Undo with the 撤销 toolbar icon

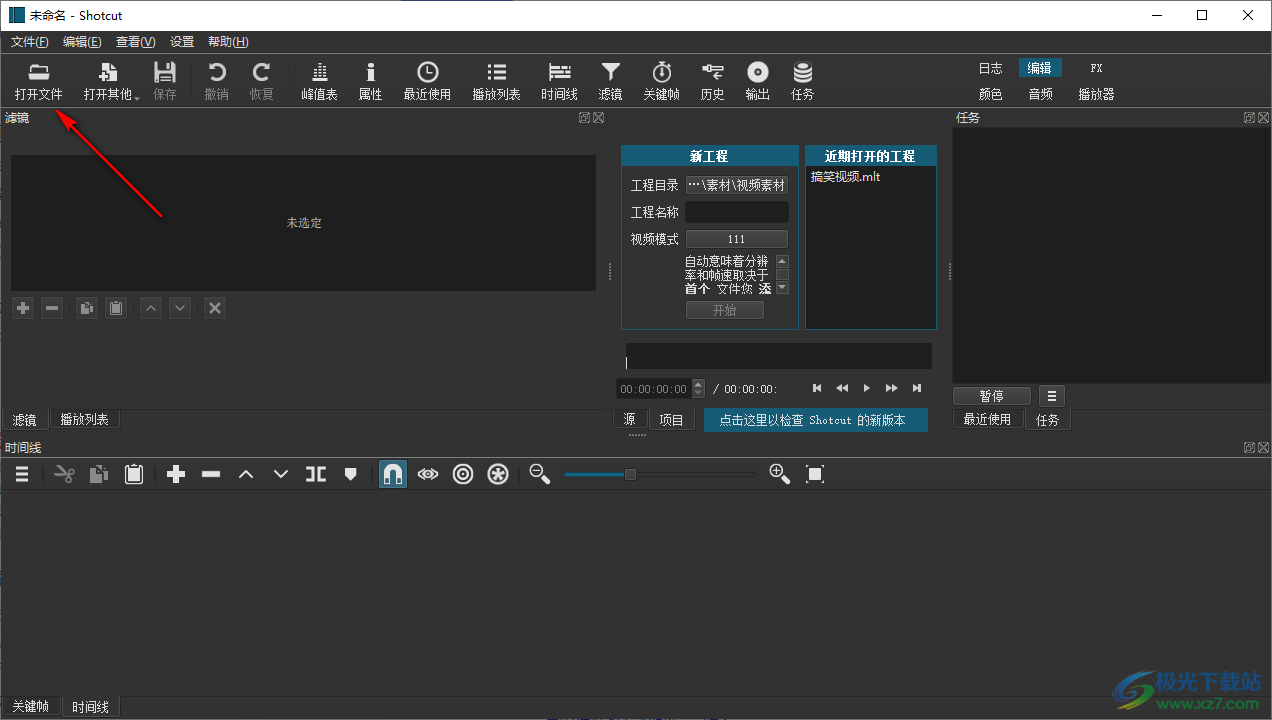pyautogui.click(x=216, y=82)
